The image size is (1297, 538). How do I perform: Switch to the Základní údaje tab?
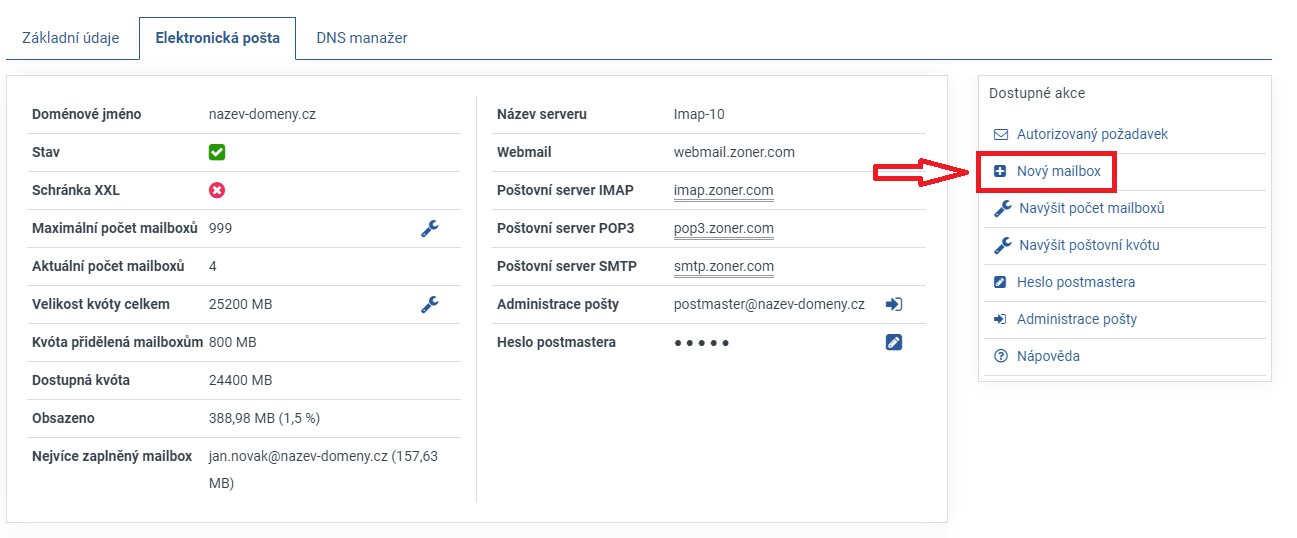point(71,38)
